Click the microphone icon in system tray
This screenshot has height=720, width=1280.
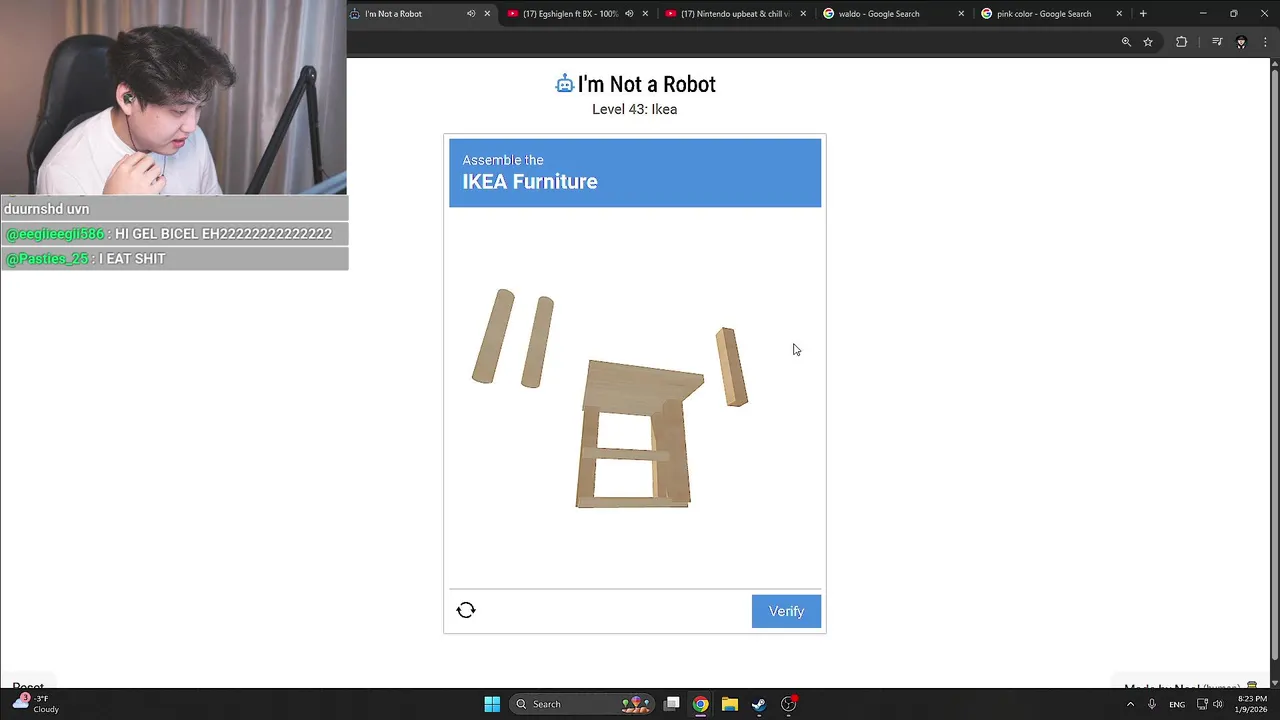pos(1152,704)
